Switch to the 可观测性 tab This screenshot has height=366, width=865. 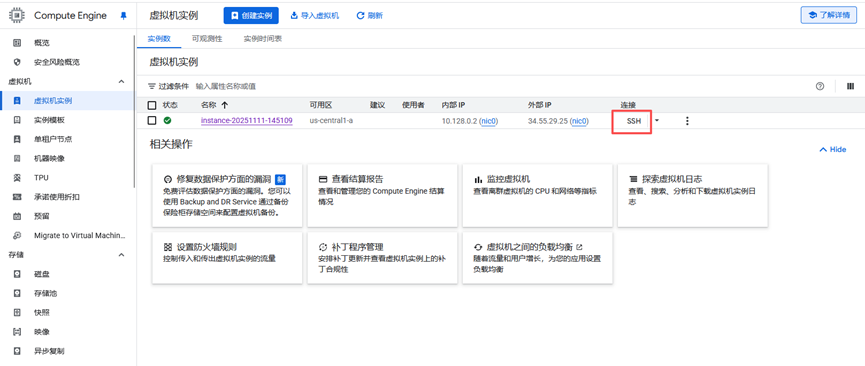(x=207, y=39)
